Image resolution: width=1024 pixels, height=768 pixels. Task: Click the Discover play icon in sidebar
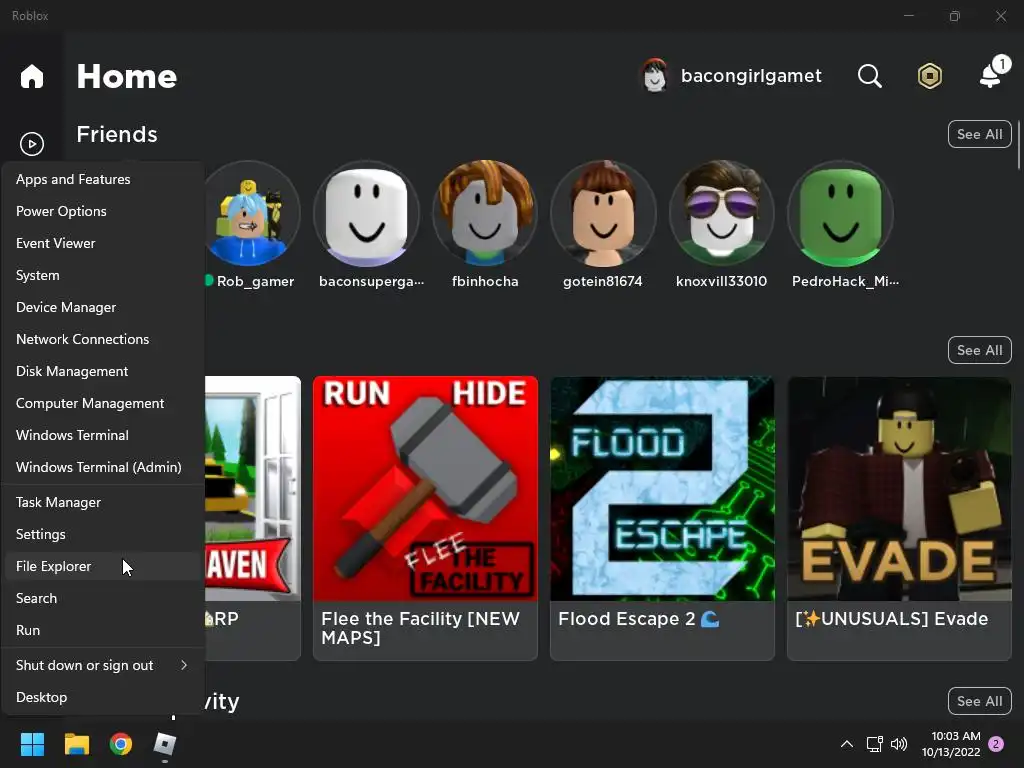(31, 144)
